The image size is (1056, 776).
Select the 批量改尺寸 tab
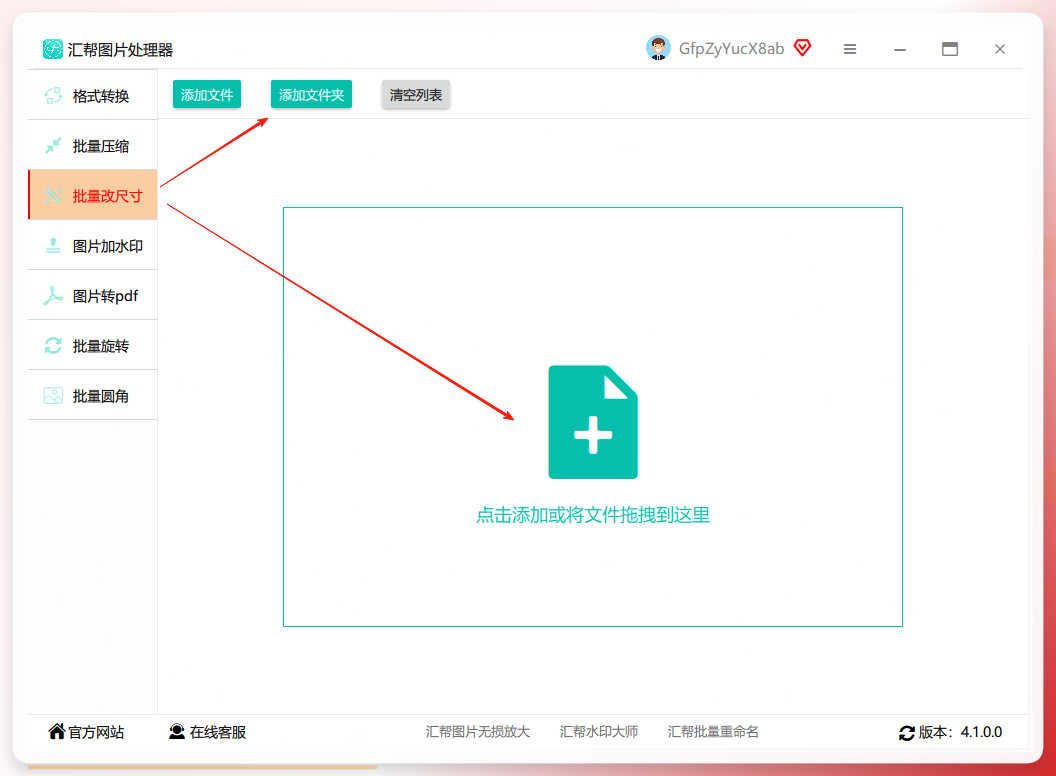point(93,196)
